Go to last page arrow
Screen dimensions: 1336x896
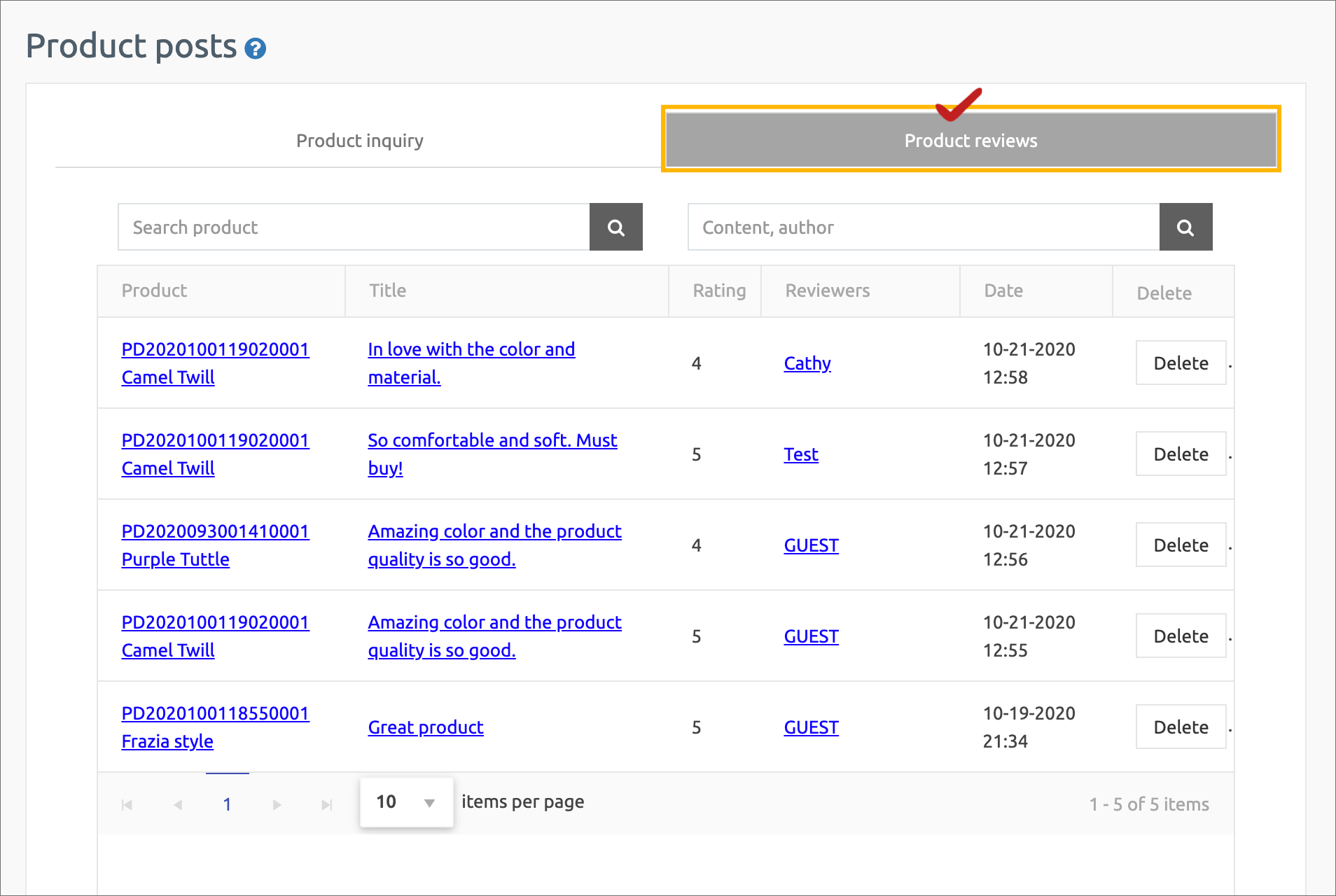pyautogui.click(x=326, y=805)
